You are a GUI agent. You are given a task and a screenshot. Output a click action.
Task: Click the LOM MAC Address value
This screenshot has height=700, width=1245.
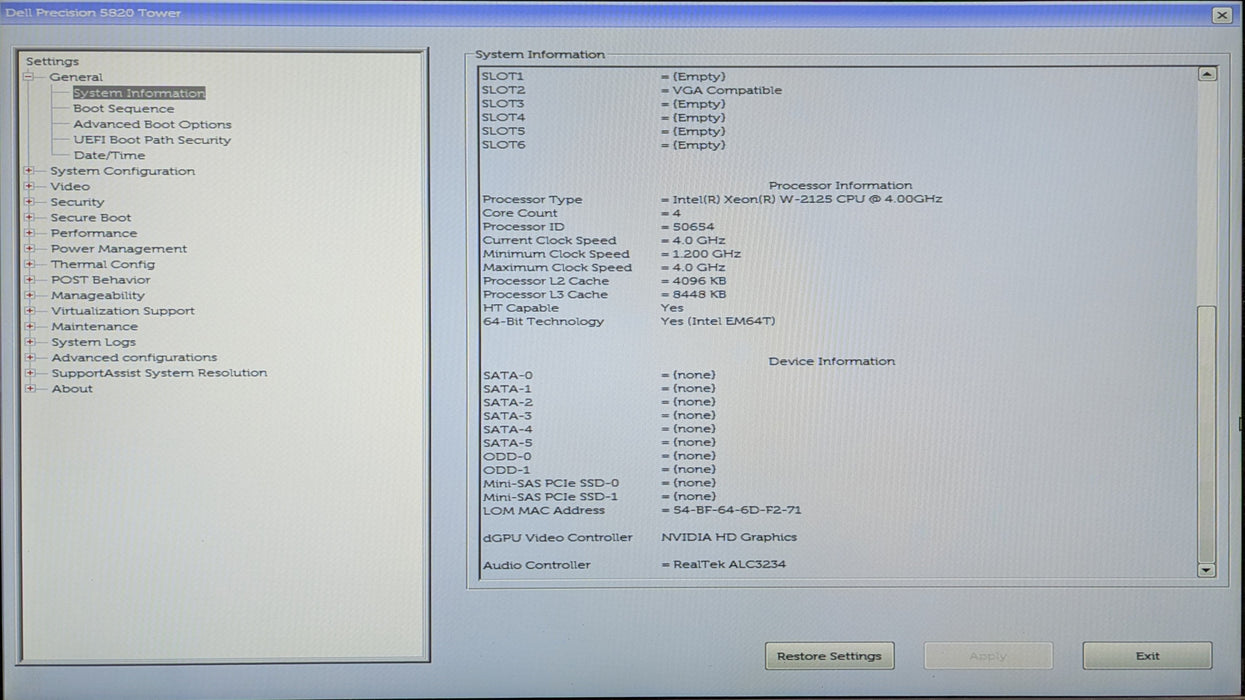pos(737,510)
